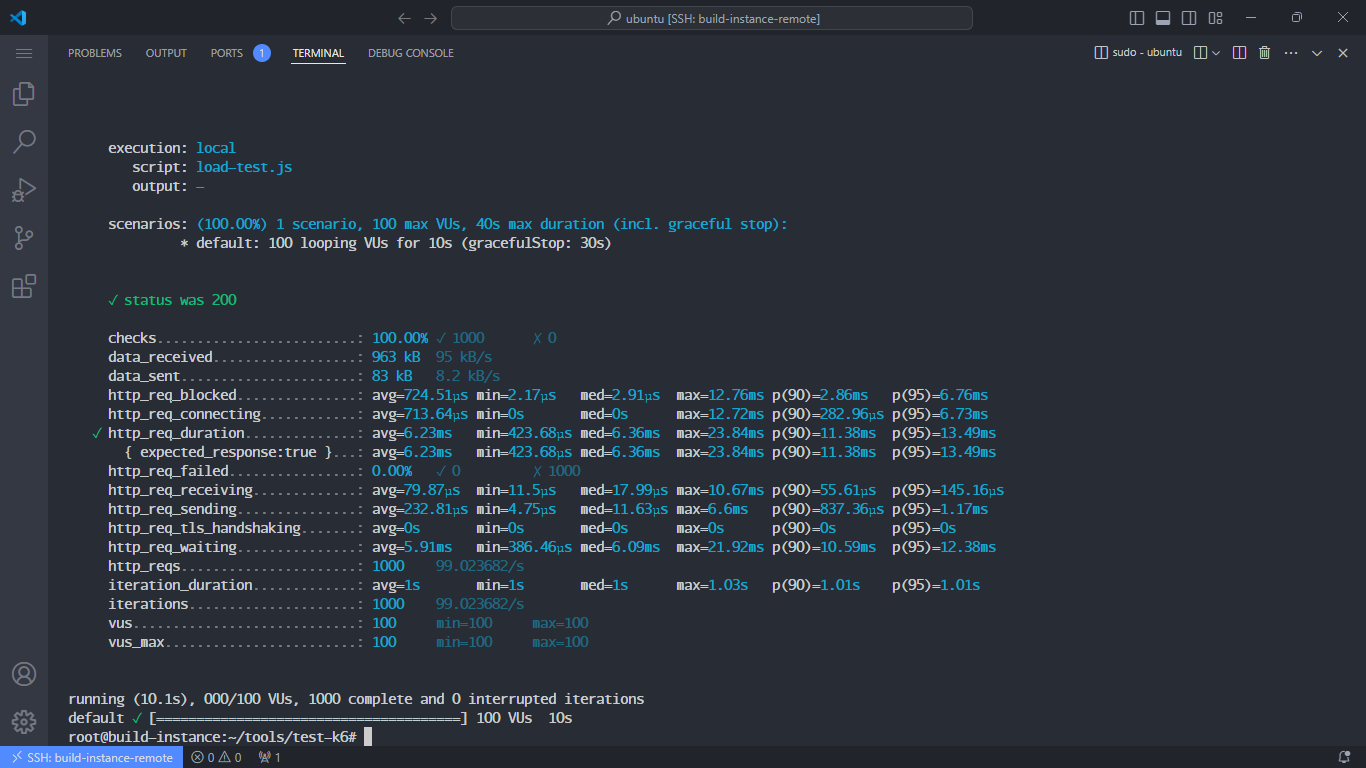The image size is (1366, 768).
Task: Close the terminal panel with X
Action: pos(1343,53)
